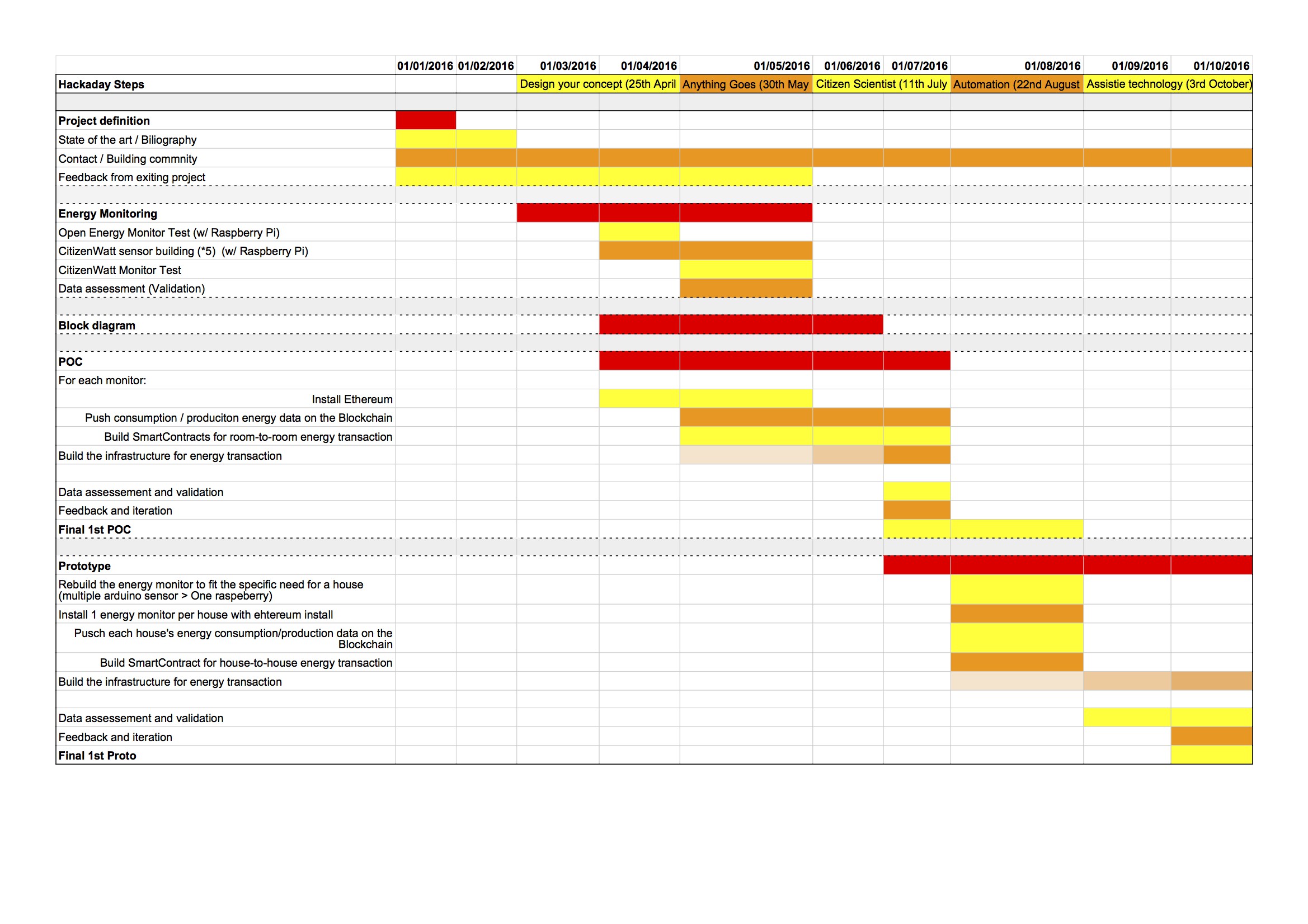This screenshot has width=1308, height=924.
Task: Click 'Data assessment (Validation)' label
Action: (x=131, y=288)
